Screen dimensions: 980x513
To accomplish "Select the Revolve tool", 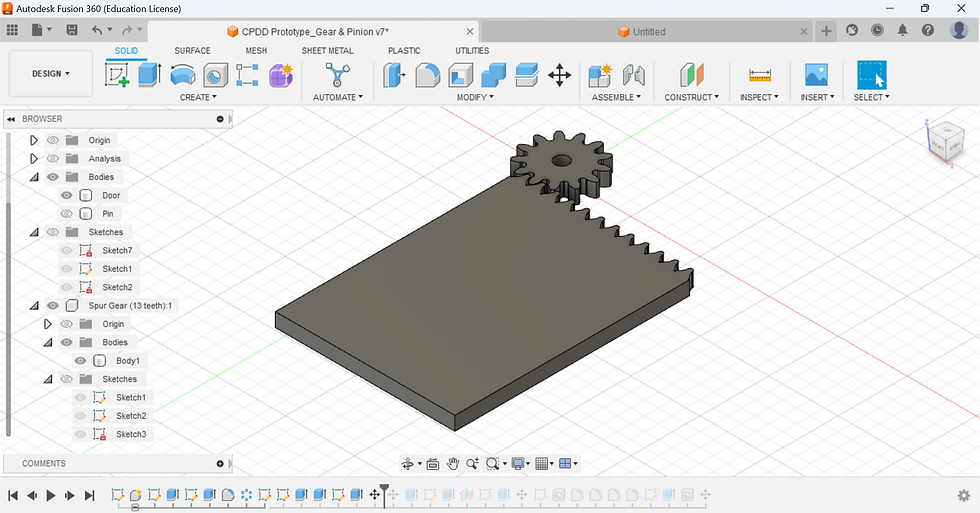I will coord(182,75).
